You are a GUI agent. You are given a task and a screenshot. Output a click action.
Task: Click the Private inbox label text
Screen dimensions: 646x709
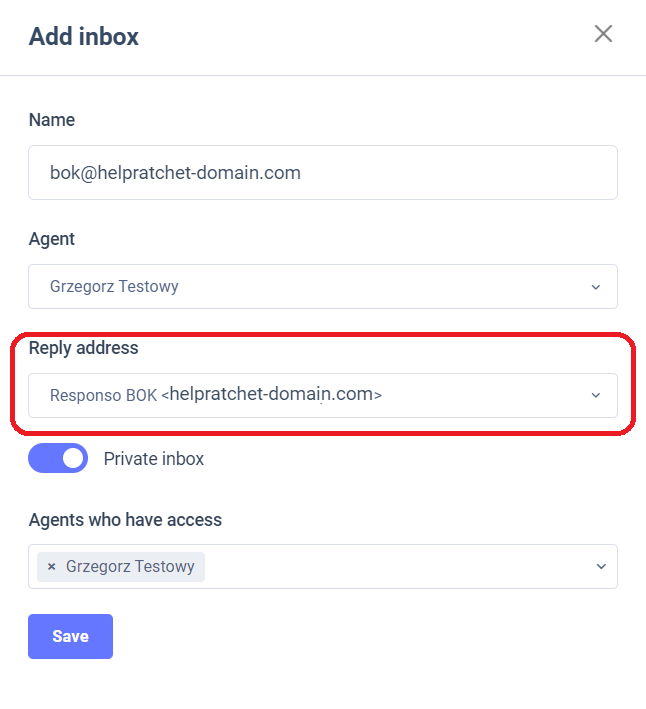[x=154, y=459]
